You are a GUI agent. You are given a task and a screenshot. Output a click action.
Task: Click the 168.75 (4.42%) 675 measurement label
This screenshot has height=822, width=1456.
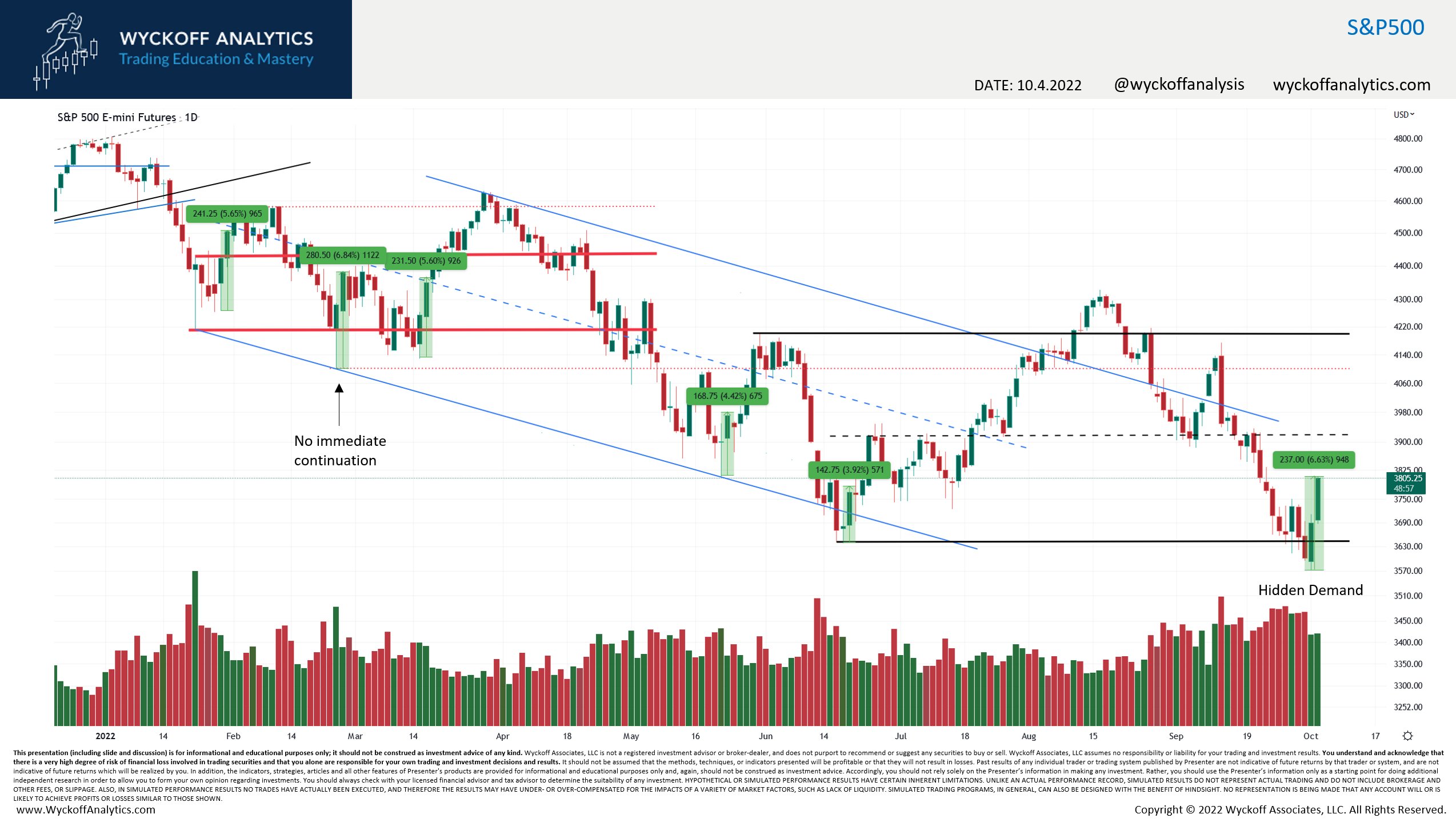click(727, 396)
